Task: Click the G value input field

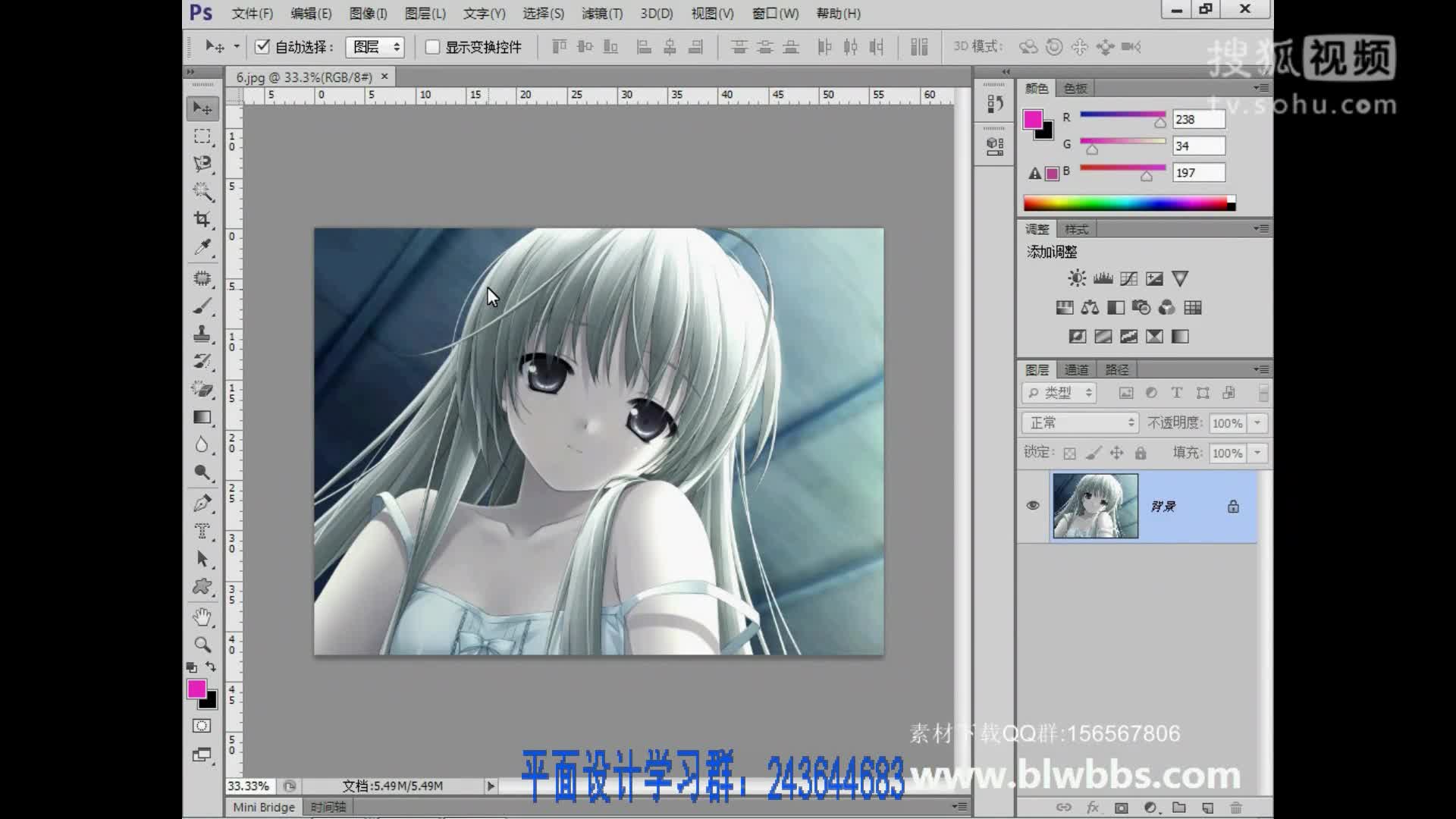Action: pos(1198,146)
